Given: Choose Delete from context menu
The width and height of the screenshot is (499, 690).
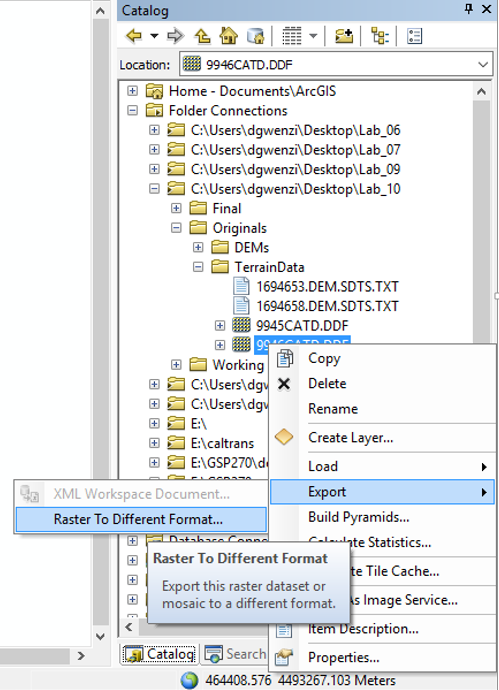Looking at the screenshot, I should click(327, 384).
